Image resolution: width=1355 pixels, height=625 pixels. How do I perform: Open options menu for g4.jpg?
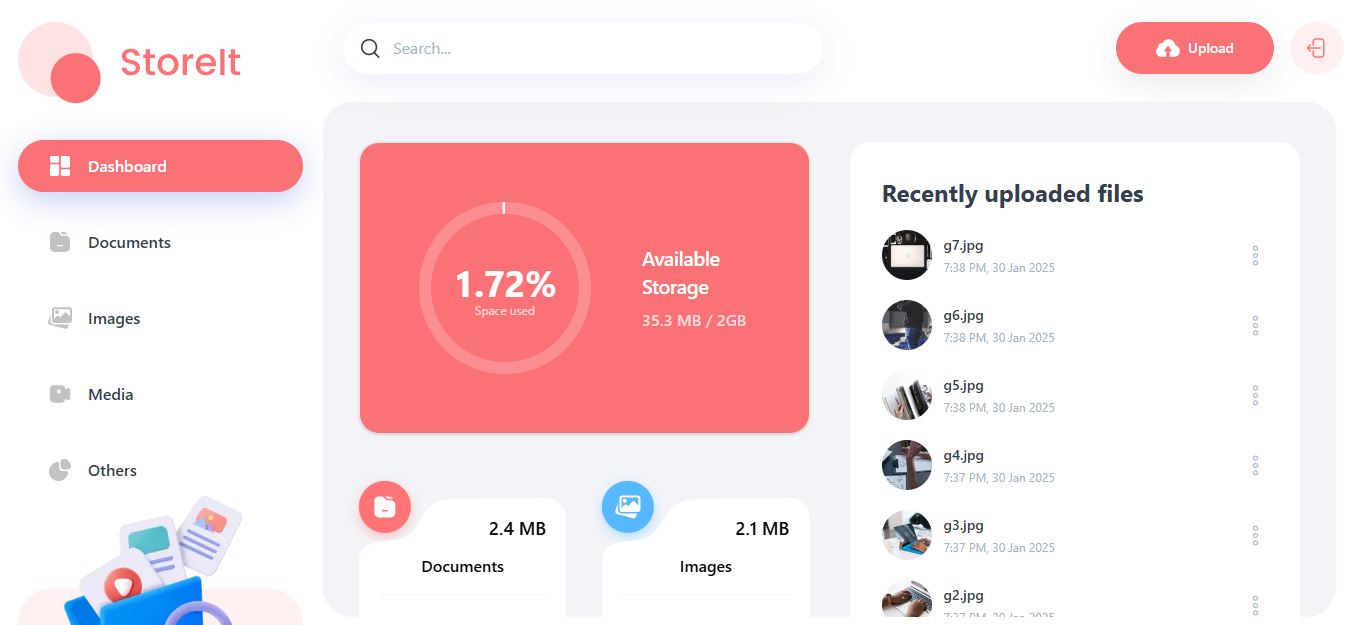[x=1255, y=465]
